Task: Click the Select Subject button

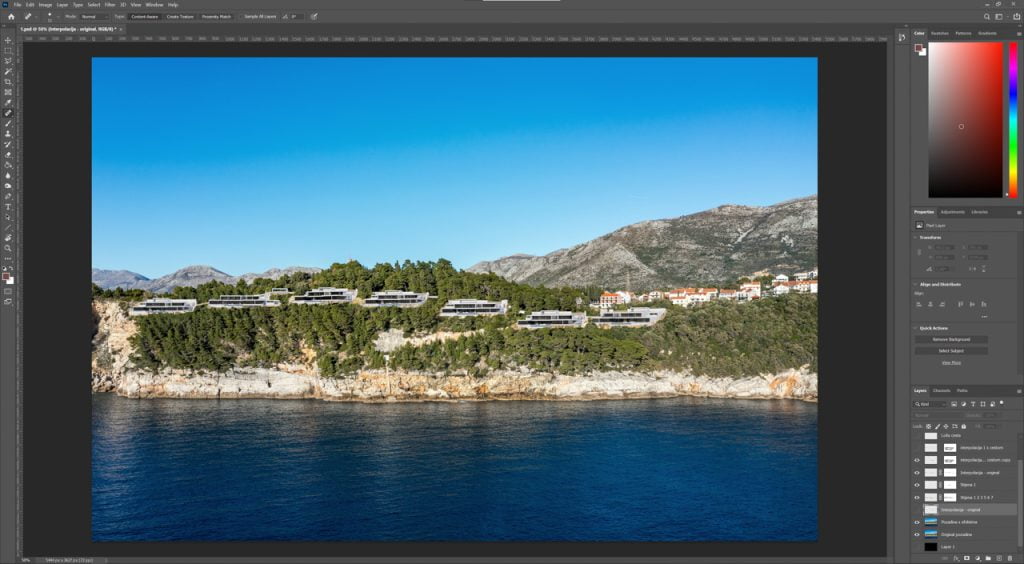Action: pyautogui.click(x=950, y=350)
